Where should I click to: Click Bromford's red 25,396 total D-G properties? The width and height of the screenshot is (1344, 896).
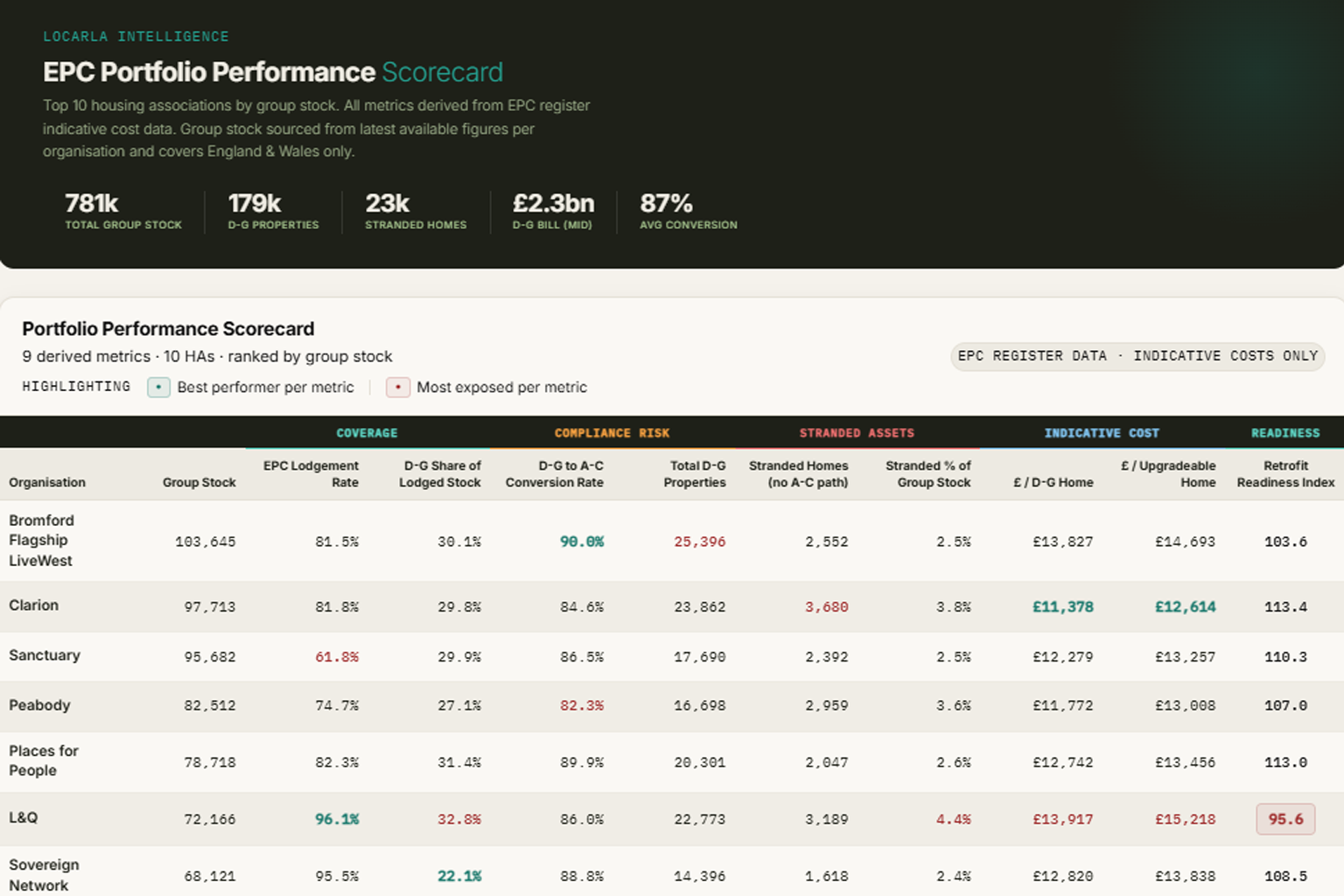point(700,542)
